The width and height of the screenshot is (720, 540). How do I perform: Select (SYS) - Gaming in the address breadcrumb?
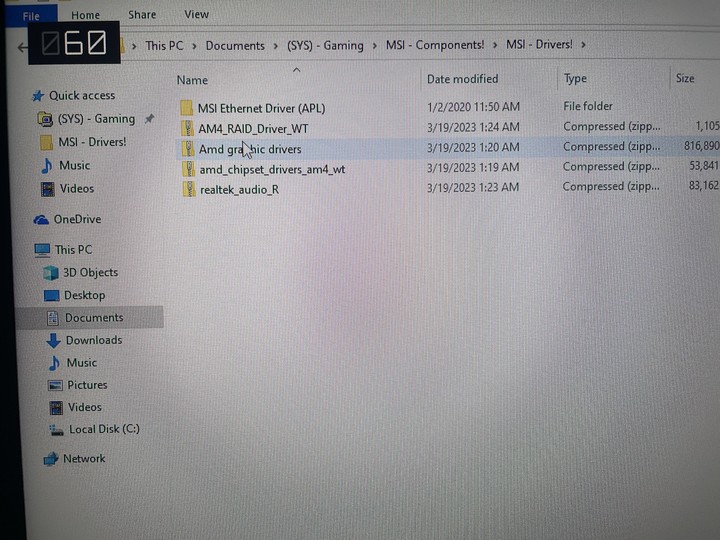(325, 45)
